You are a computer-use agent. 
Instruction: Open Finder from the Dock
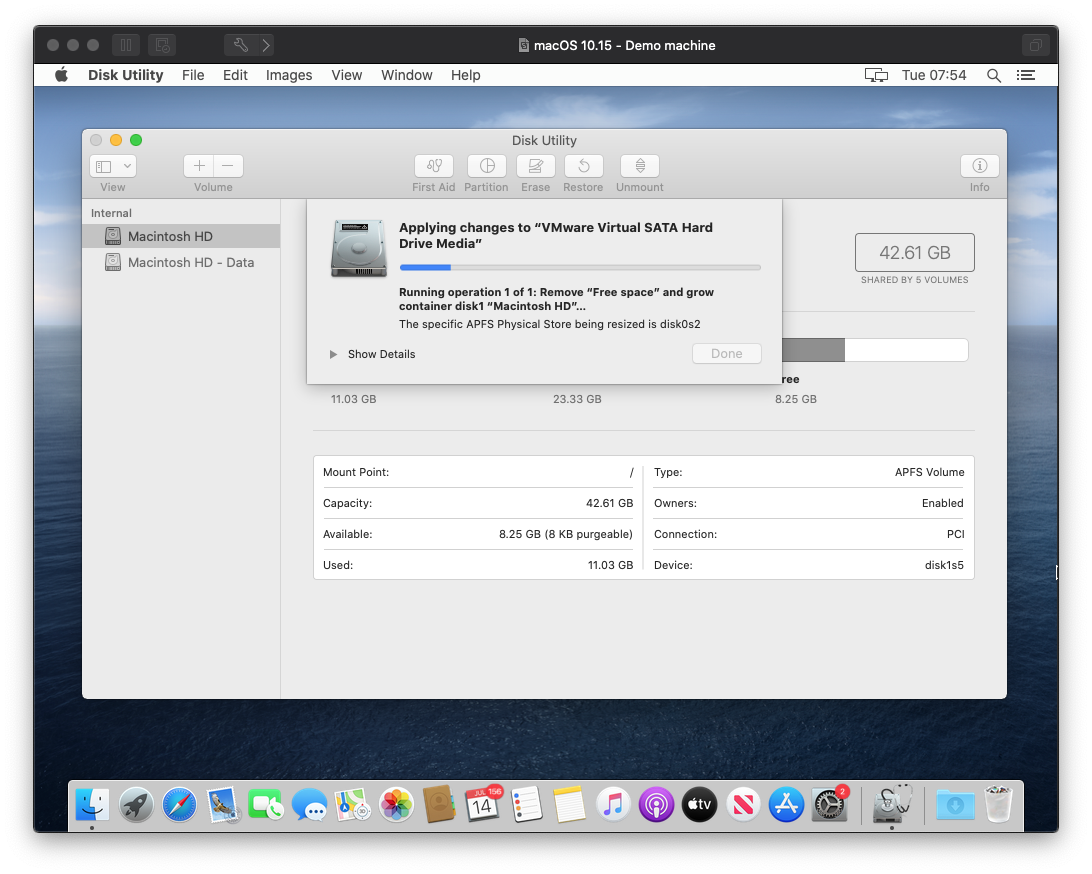(x=92, y=805)
